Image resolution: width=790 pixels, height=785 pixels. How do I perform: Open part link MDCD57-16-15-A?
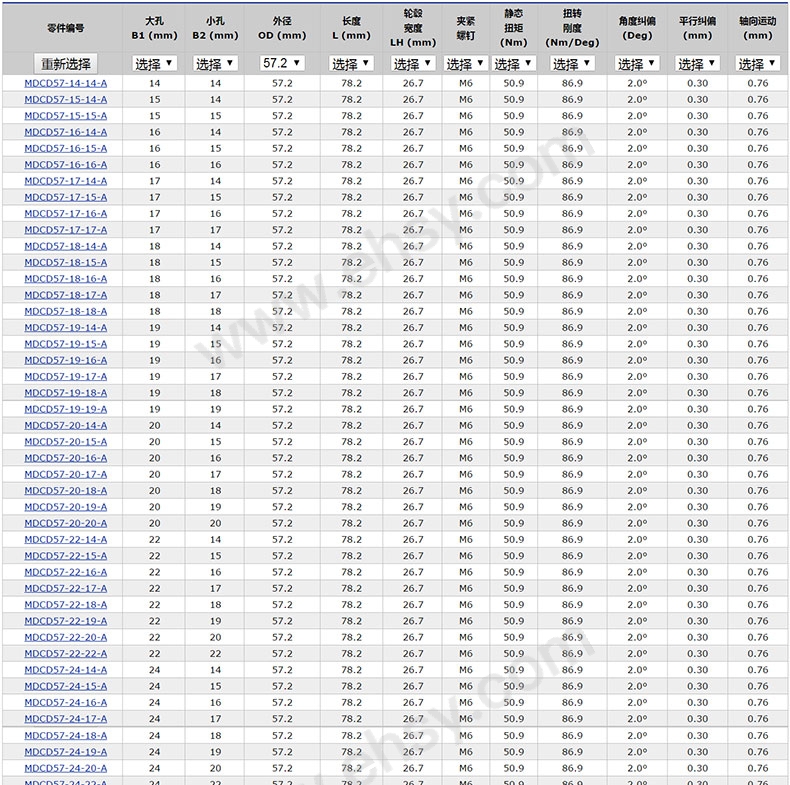tap(65, 149)
